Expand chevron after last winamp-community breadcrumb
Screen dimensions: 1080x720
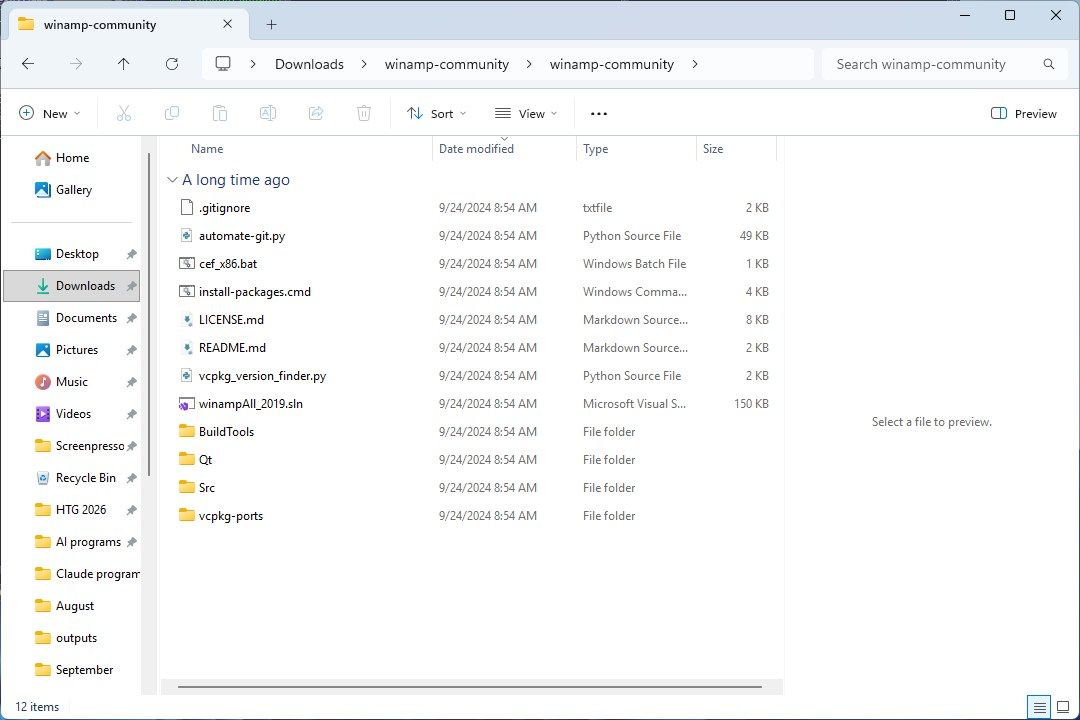coord(694,64)
